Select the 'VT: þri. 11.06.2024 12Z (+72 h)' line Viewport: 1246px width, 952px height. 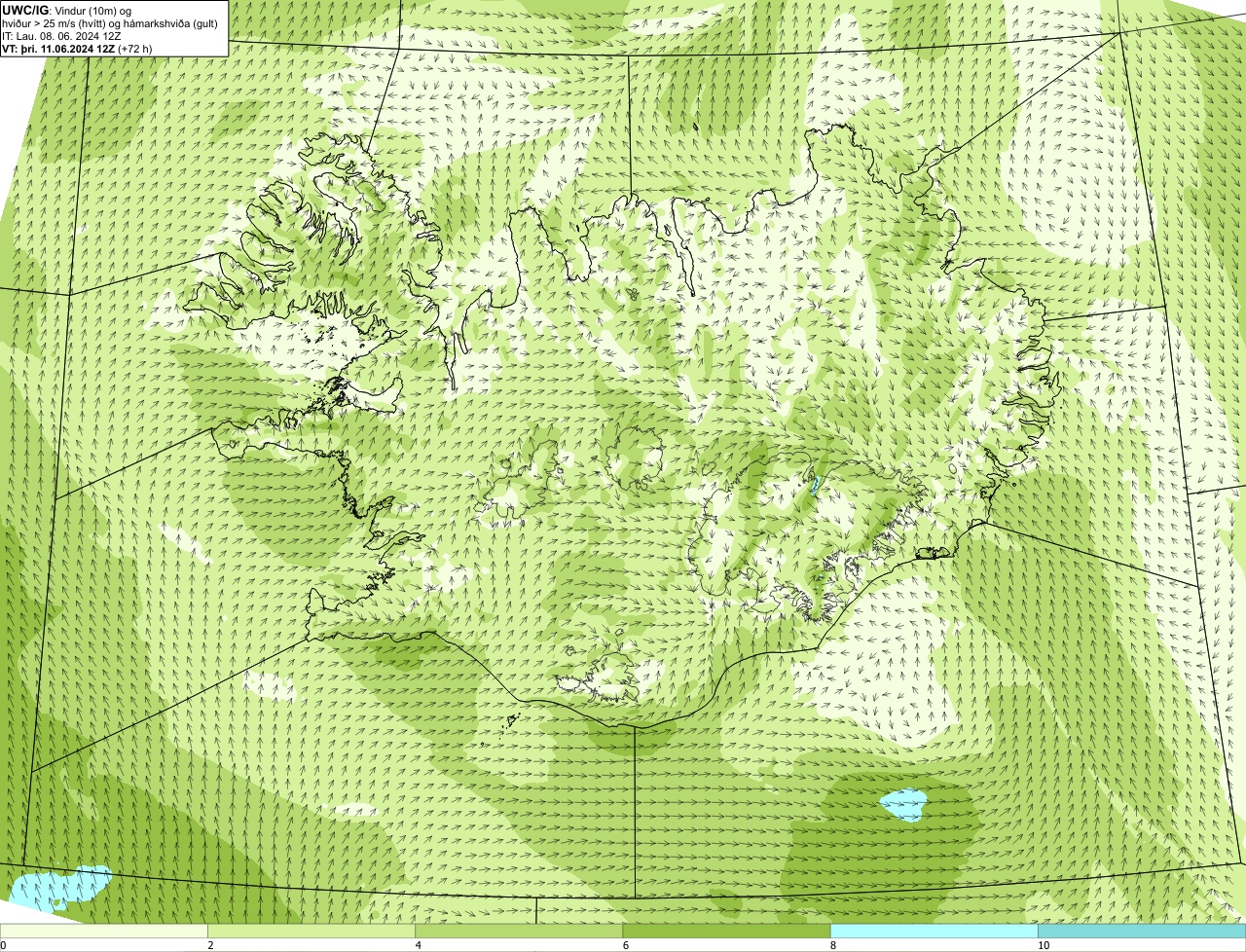click(x=77, y=48)
